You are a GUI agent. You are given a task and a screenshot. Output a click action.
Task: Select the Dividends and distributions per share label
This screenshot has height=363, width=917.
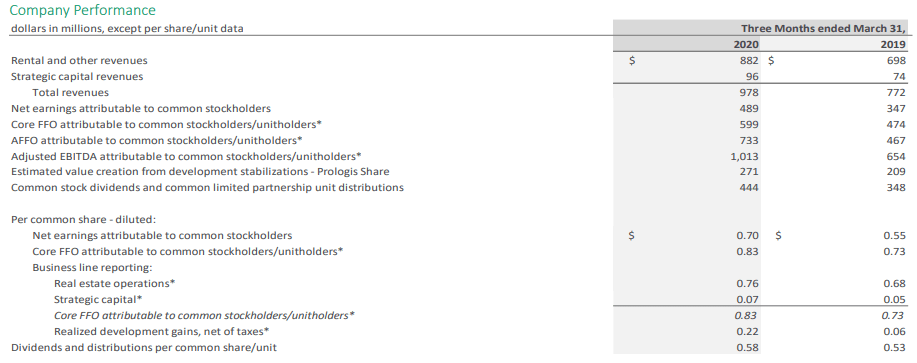(144, 347)
